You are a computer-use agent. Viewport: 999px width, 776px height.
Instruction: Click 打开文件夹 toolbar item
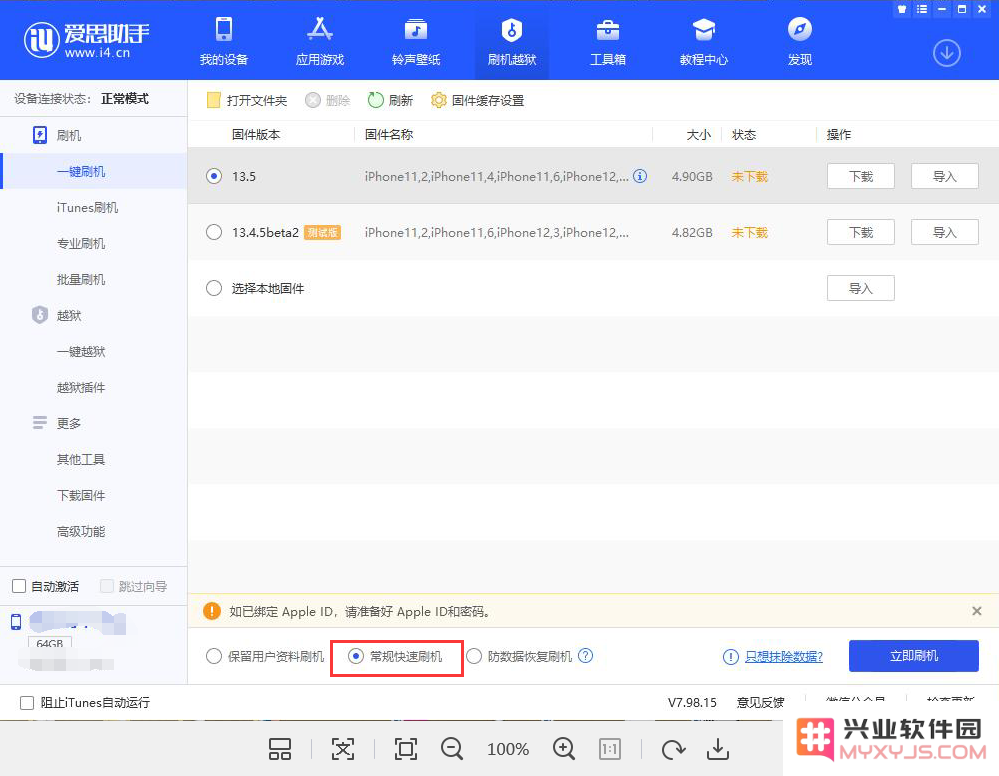(247, 100)
